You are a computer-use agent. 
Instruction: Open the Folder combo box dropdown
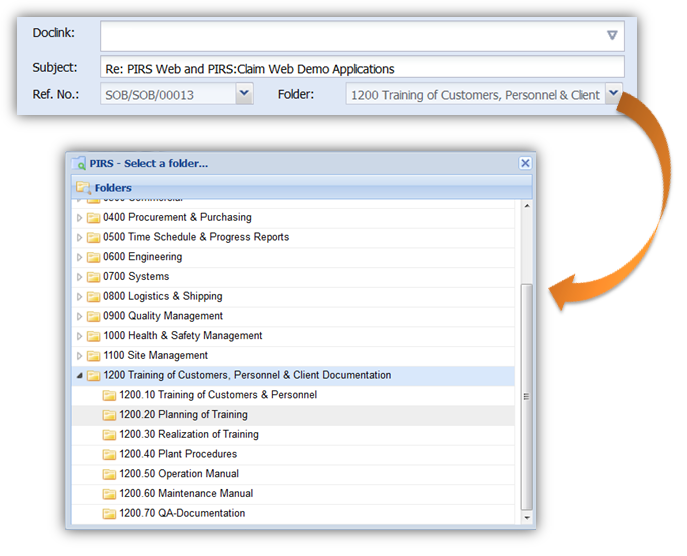[614, 94]
